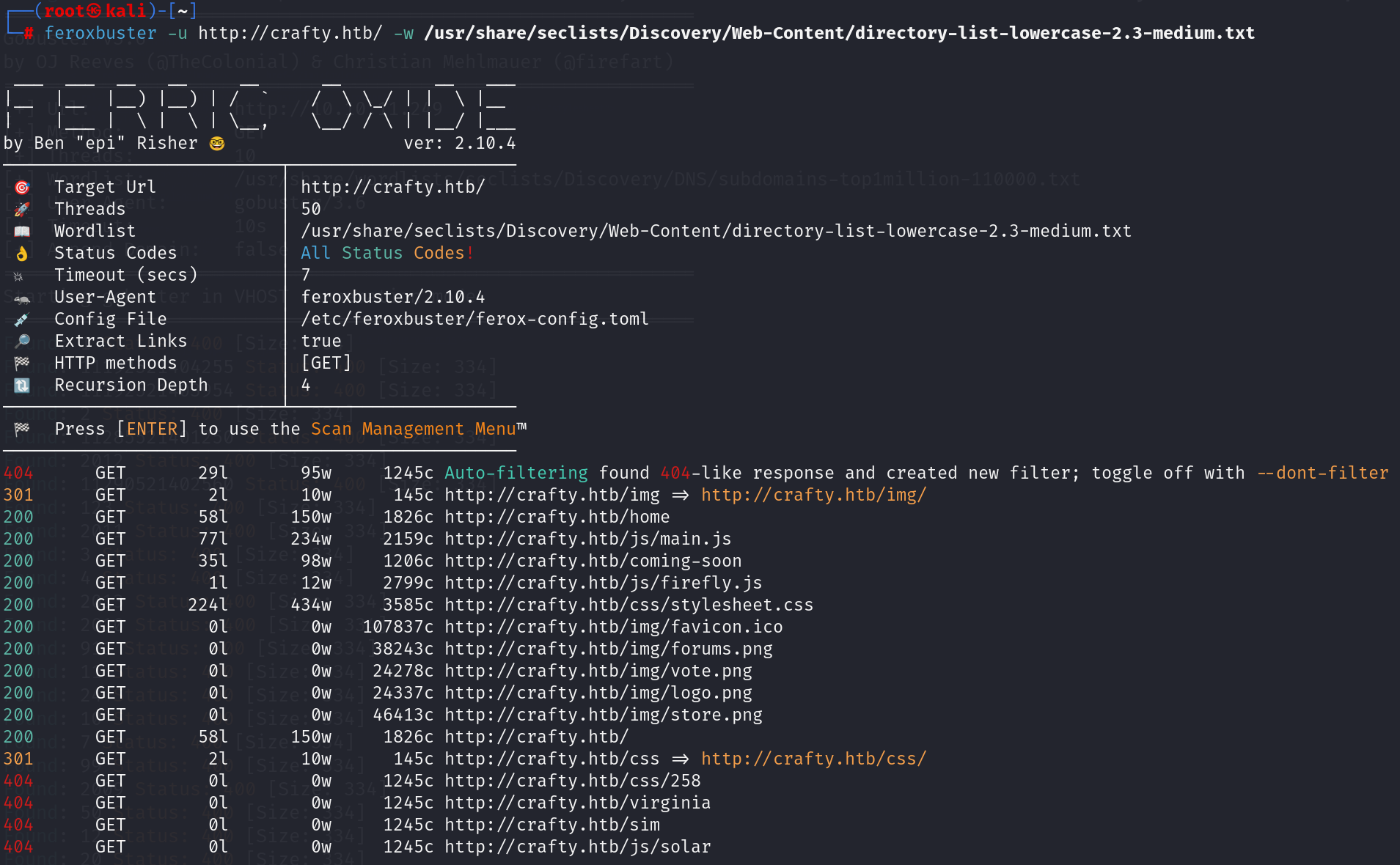
Task: Click the 107837c size in favicon.ico row
Action: click(x=398, y=627)
